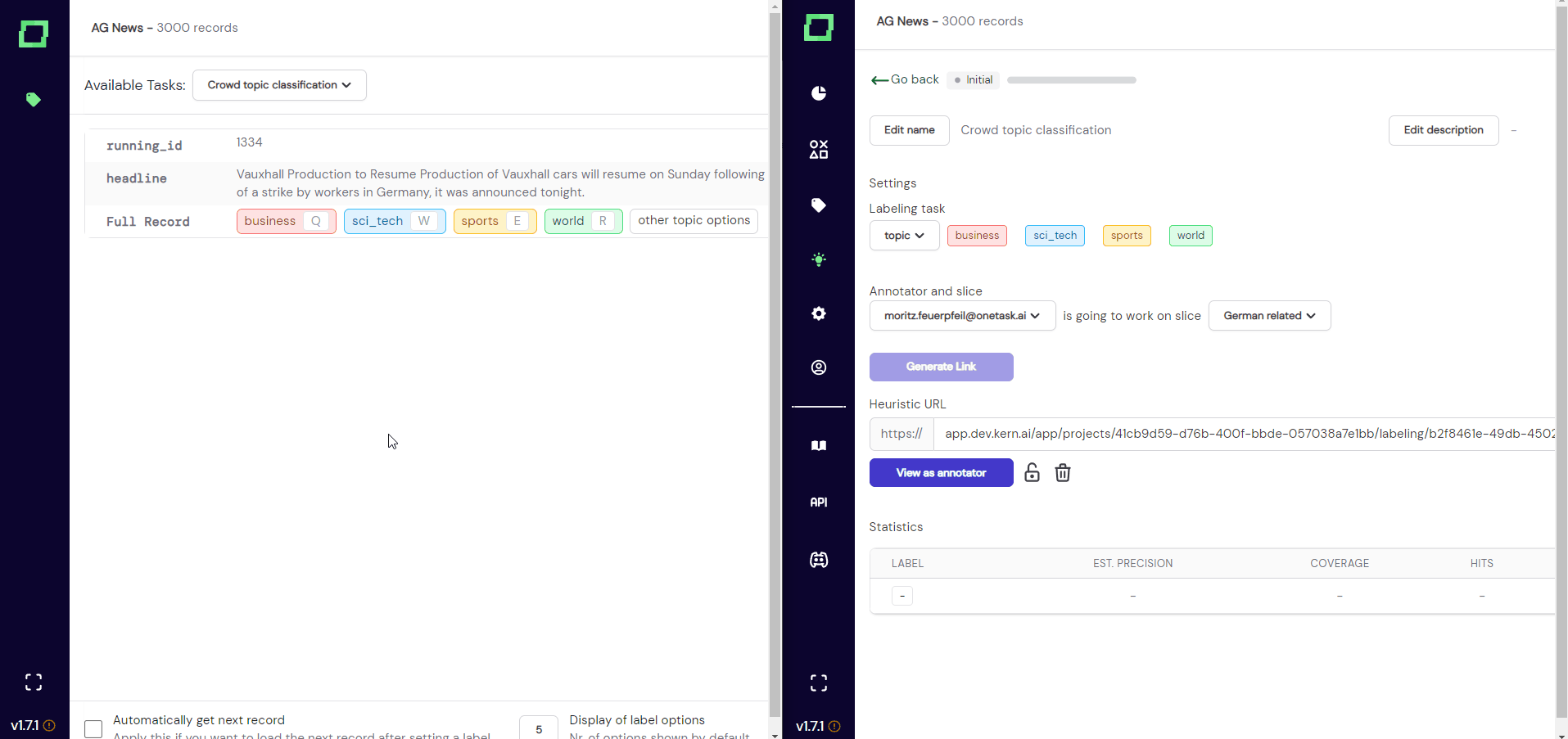
Task: Select the labeling tag icon
Action: tap(818, 205)
